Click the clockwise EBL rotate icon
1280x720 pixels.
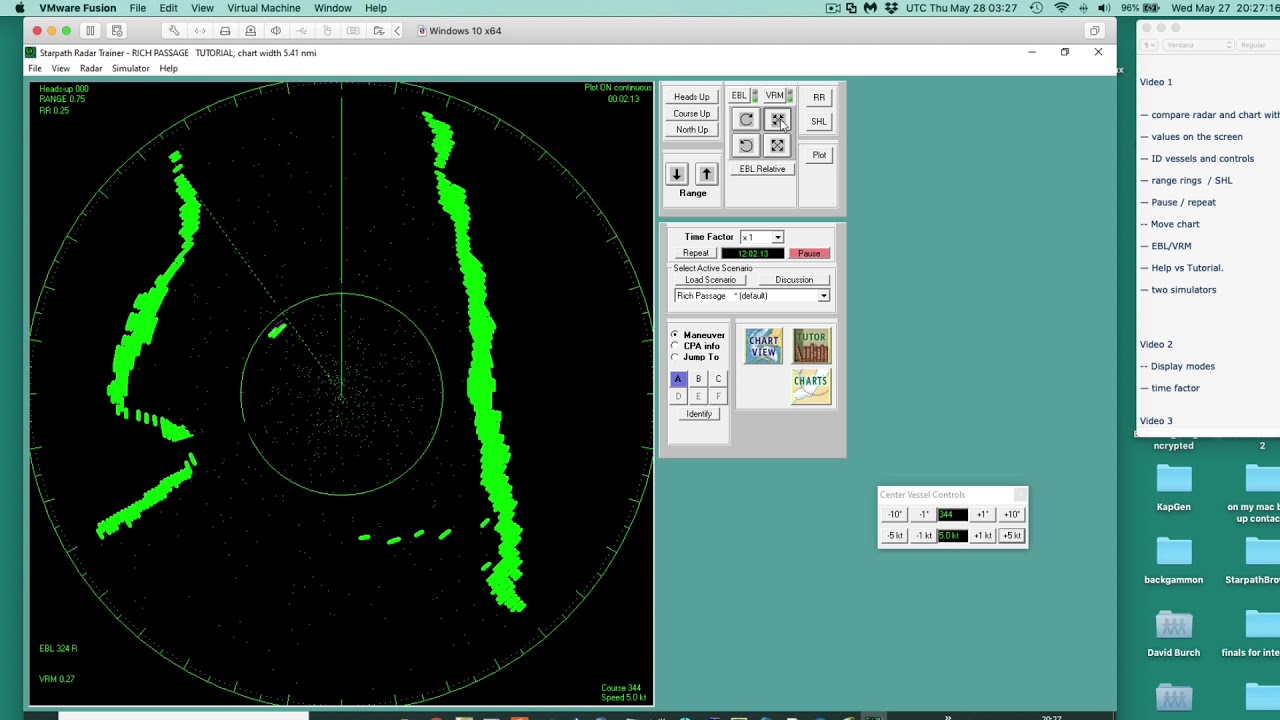point(746,120)
